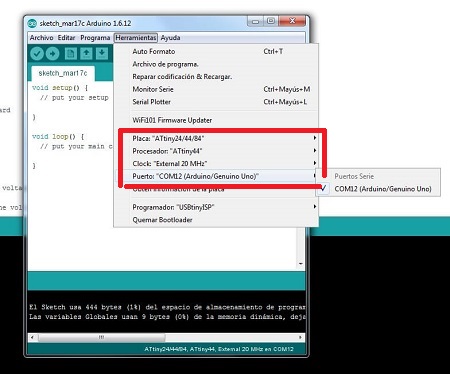This screenshot has height=374, width=450.
Task: Choose Archivo de programa entry
Action: (216, 64)
